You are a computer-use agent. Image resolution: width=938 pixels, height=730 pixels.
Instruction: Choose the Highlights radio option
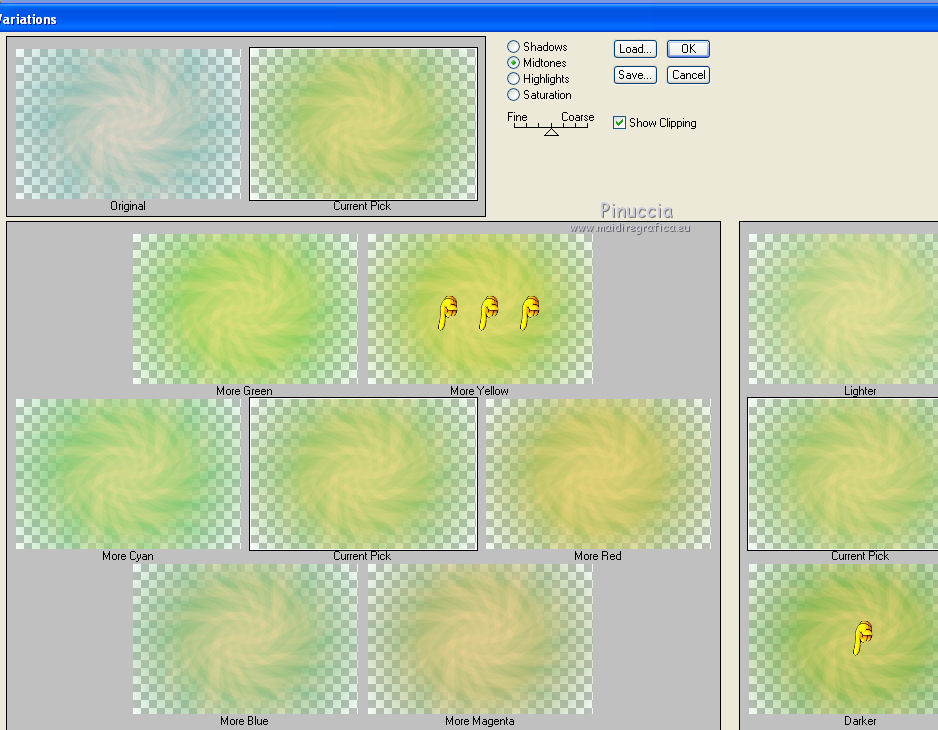[x=513, y=79]
